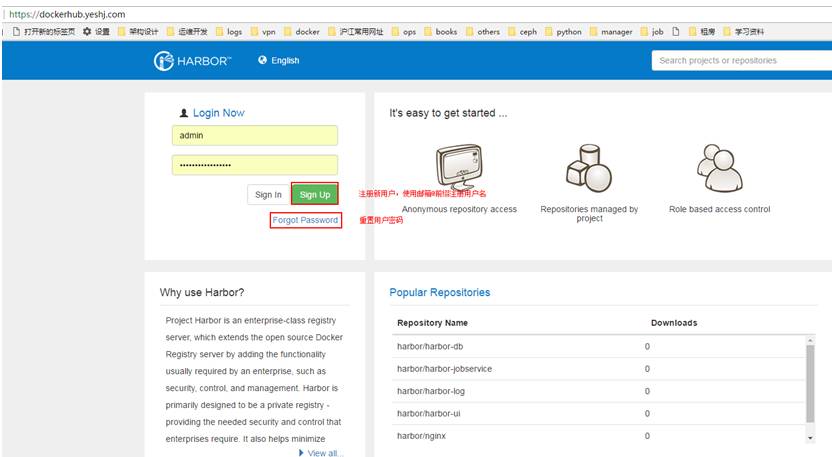
Task: Open the ops bookmark folder
Action: (404, 32)
